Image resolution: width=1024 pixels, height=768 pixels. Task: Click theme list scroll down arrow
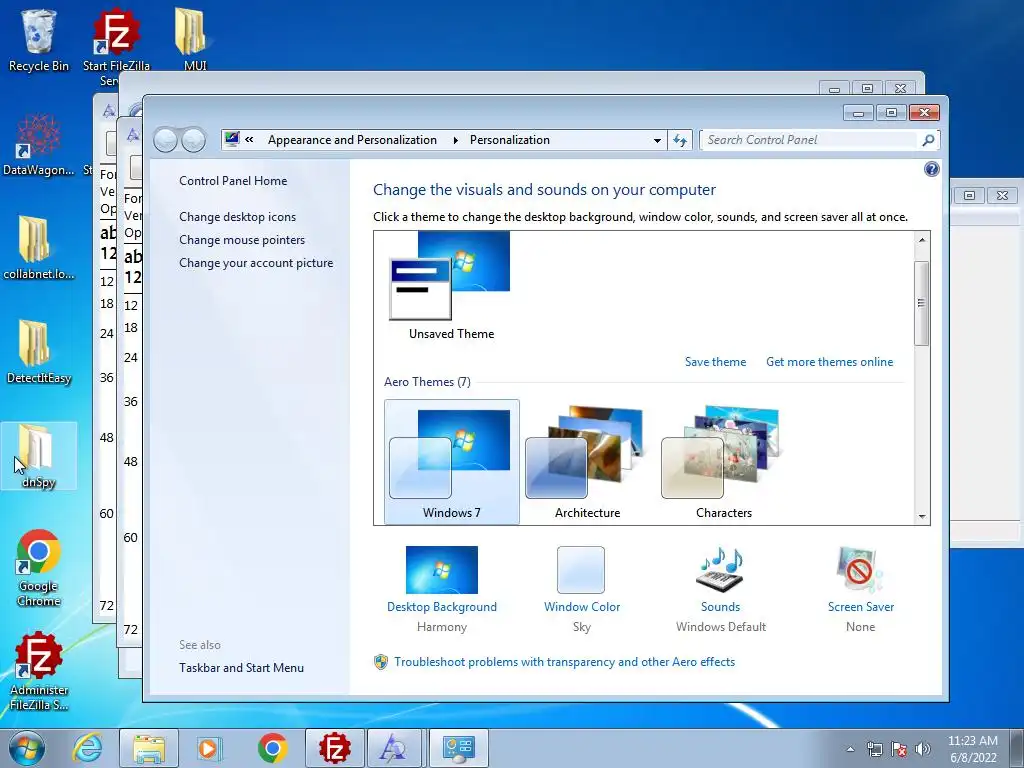coord(921,517)
